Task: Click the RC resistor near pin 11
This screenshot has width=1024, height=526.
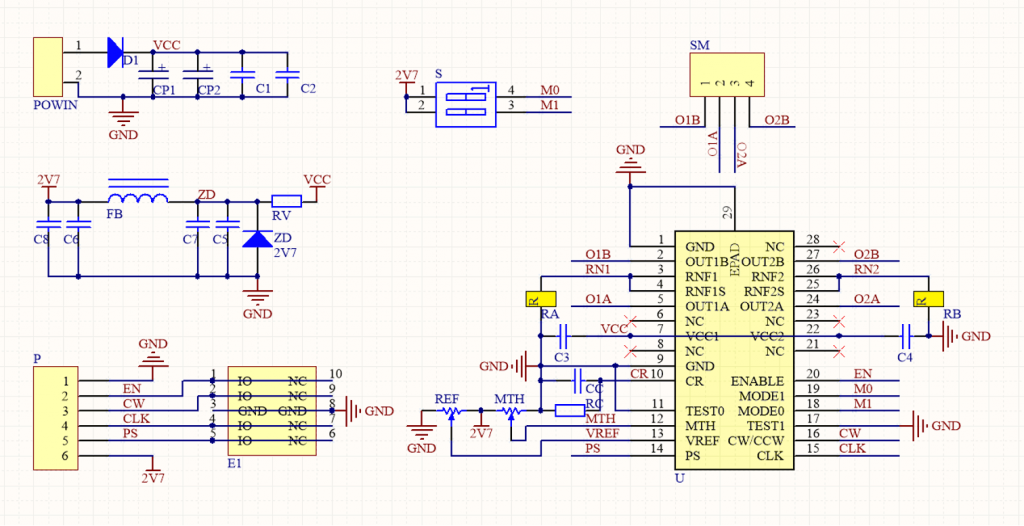Action: click(x=570, y=410)
